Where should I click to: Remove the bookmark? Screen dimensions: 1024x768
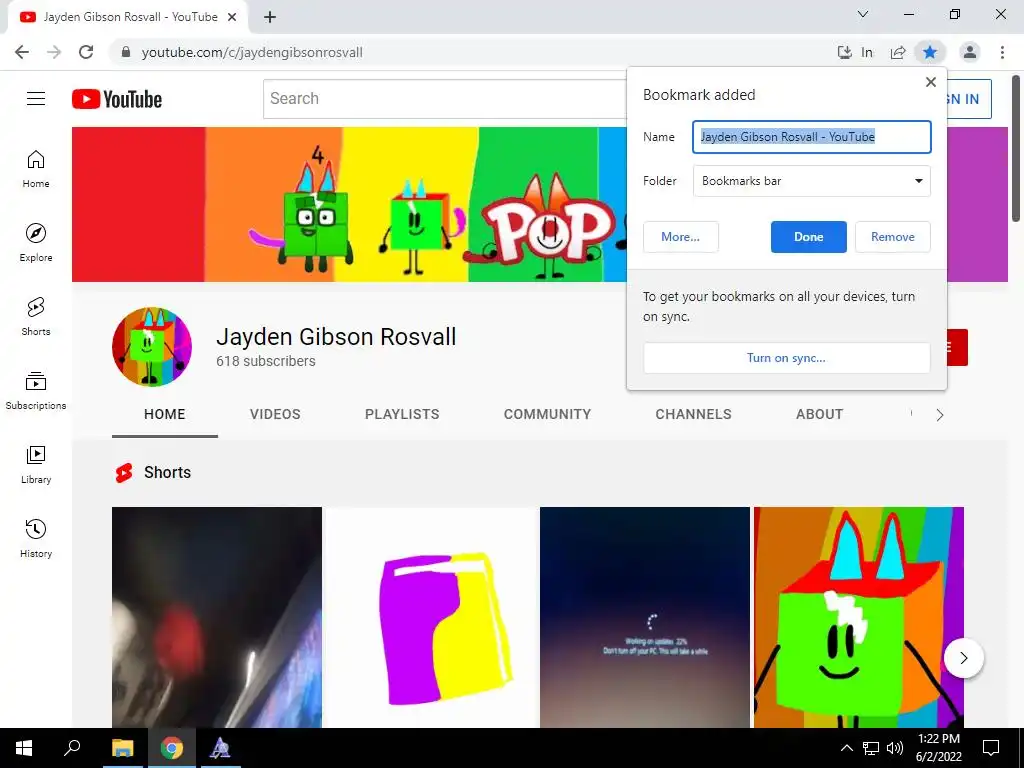click(x=893, y=236)
